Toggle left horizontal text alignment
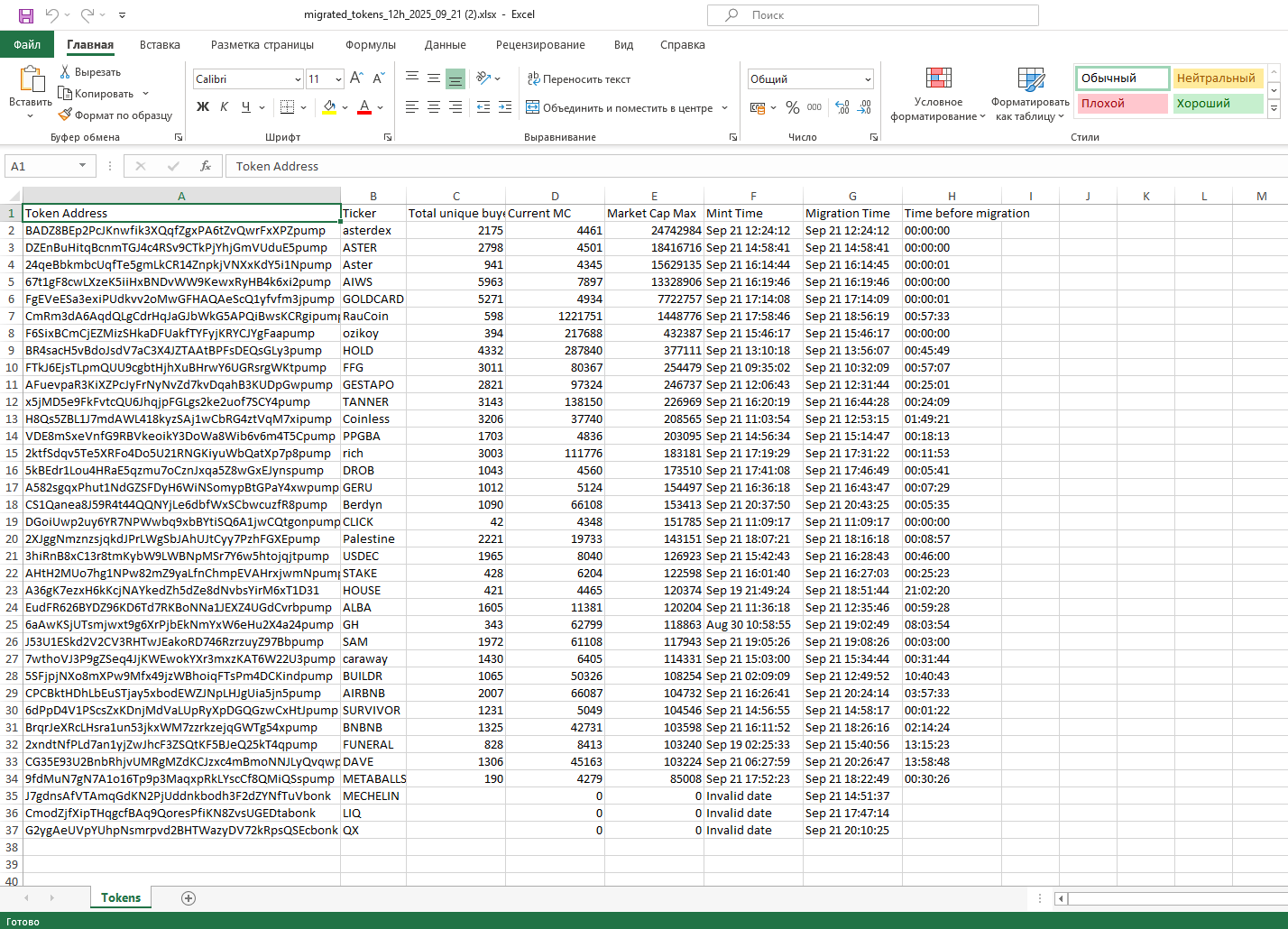The width and height of the screenshot is (1288, 929). [x=412, y=107]
